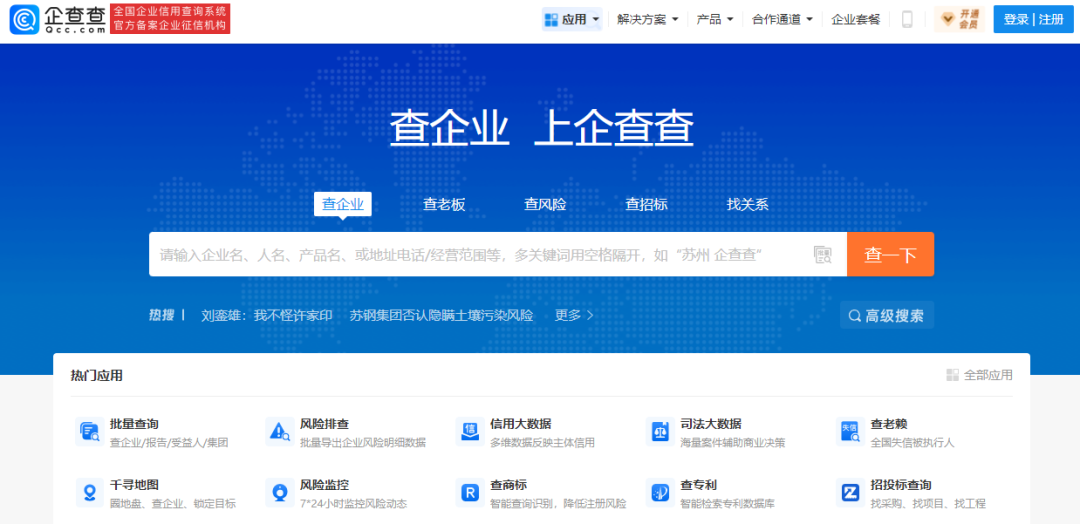The width and height of the screenshot is (1080, 524).
Task: Switch to the 查老板 tab
Action: 444,205
